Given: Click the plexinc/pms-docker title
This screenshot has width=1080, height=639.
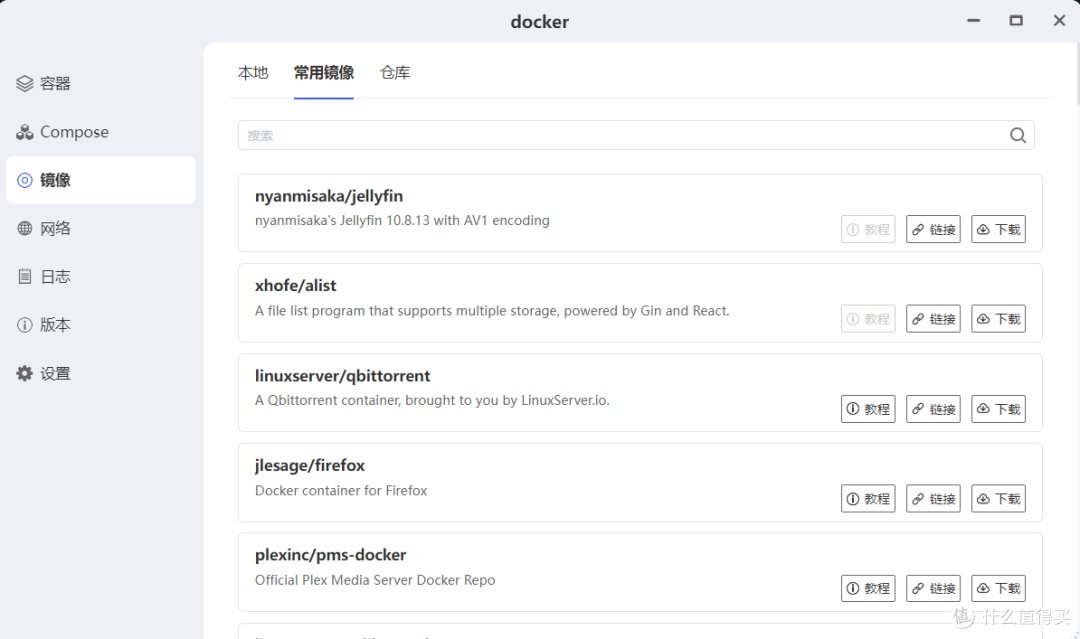Looking at the screenshot, I should 330,555.
